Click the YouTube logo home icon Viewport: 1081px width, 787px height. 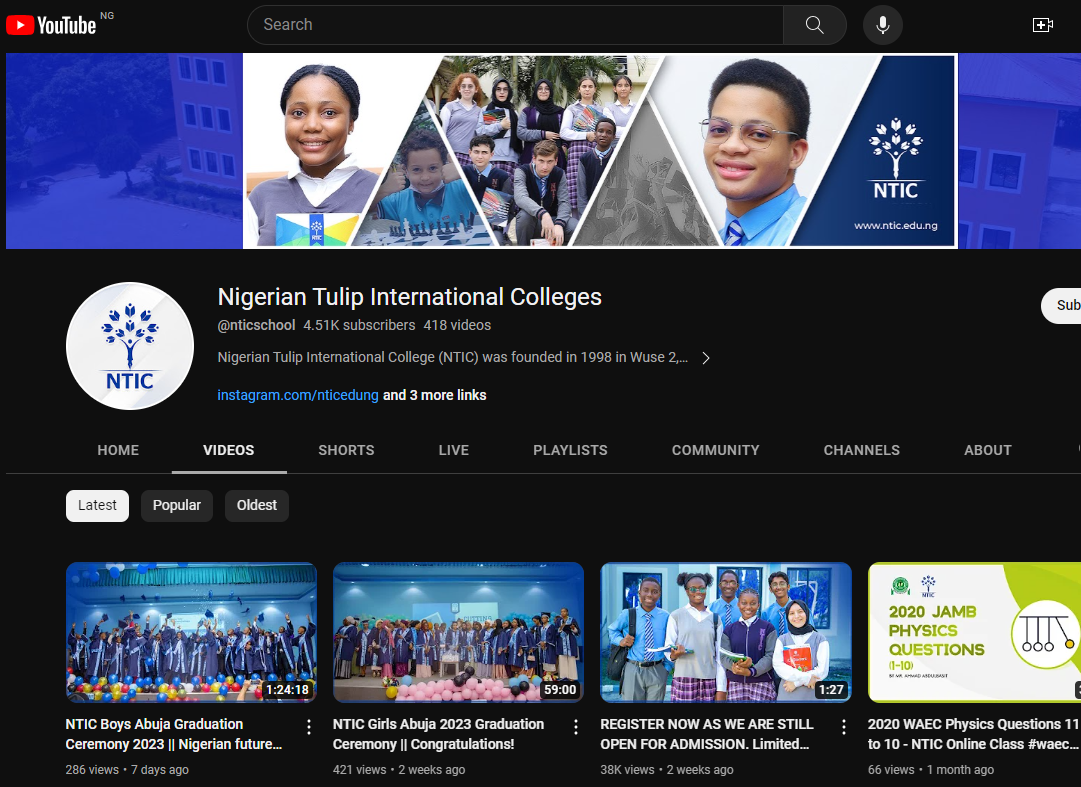[52, 25]
